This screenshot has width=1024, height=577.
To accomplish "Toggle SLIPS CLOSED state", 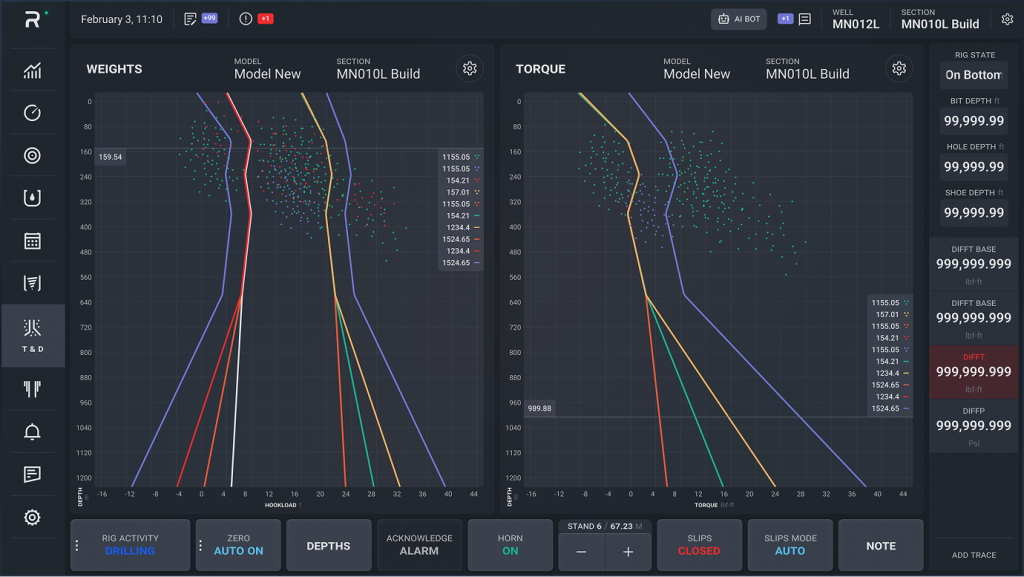I will 699,545.
